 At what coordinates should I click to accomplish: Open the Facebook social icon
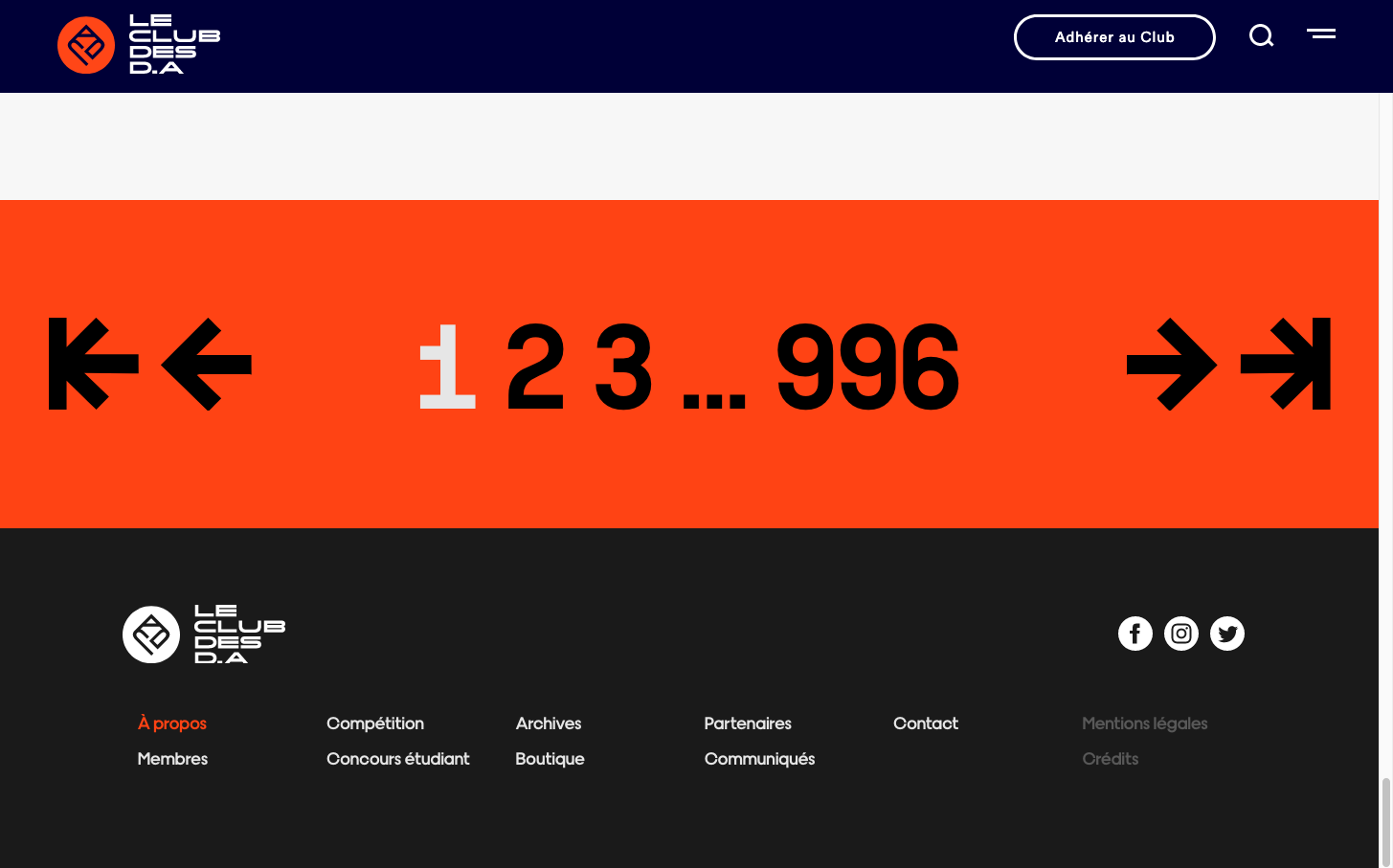coord(1135,634)
